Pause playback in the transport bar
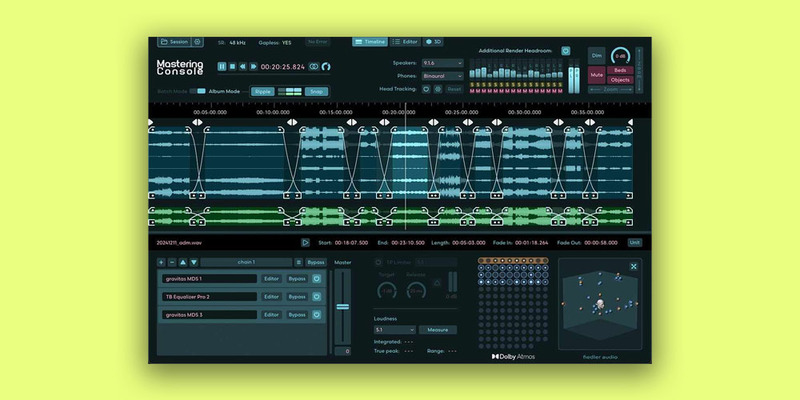Viewport: 800px width, 400px height. tap(222, 67)
